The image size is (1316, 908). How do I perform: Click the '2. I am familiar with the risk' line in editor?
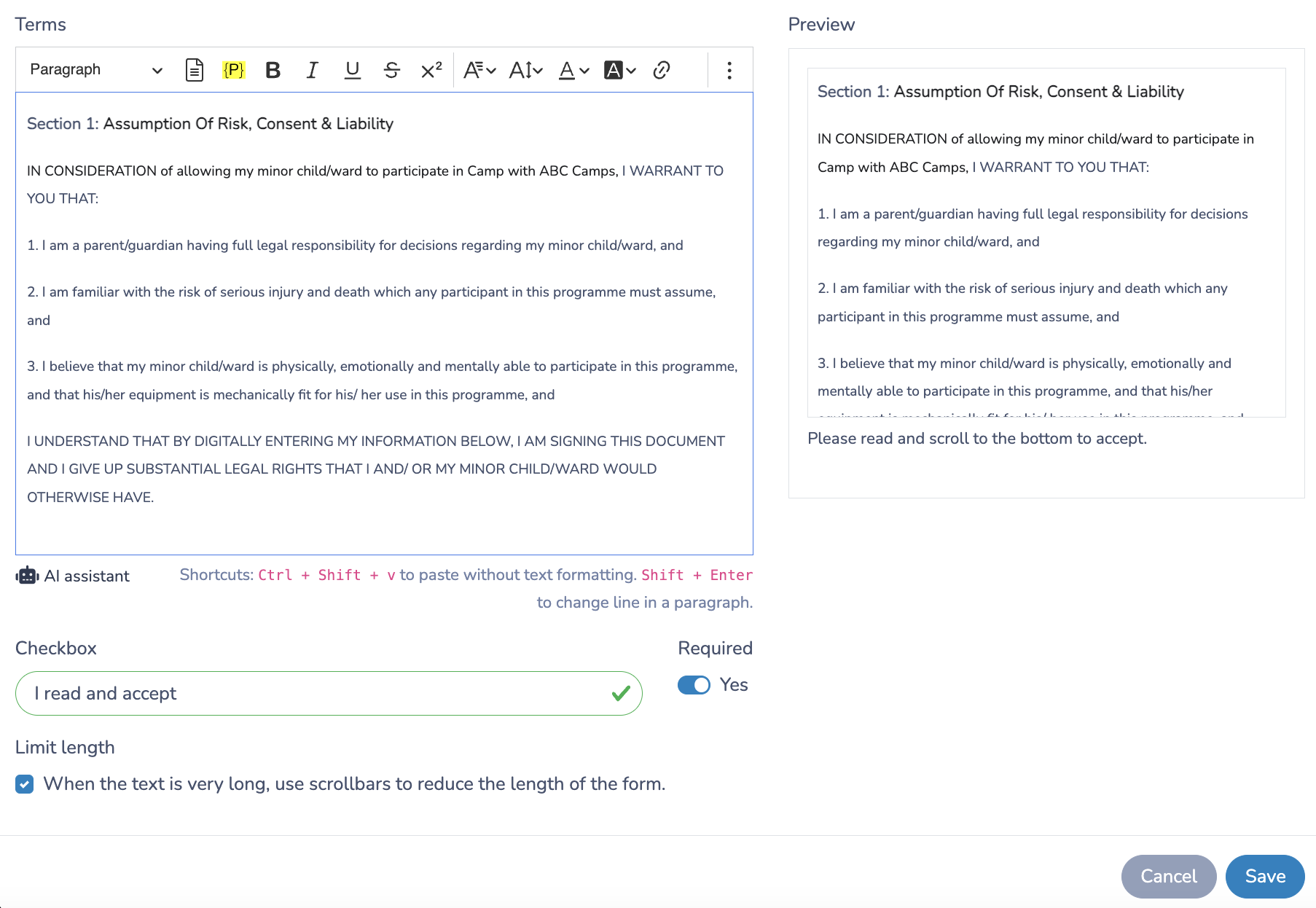(x=372, y=306)
